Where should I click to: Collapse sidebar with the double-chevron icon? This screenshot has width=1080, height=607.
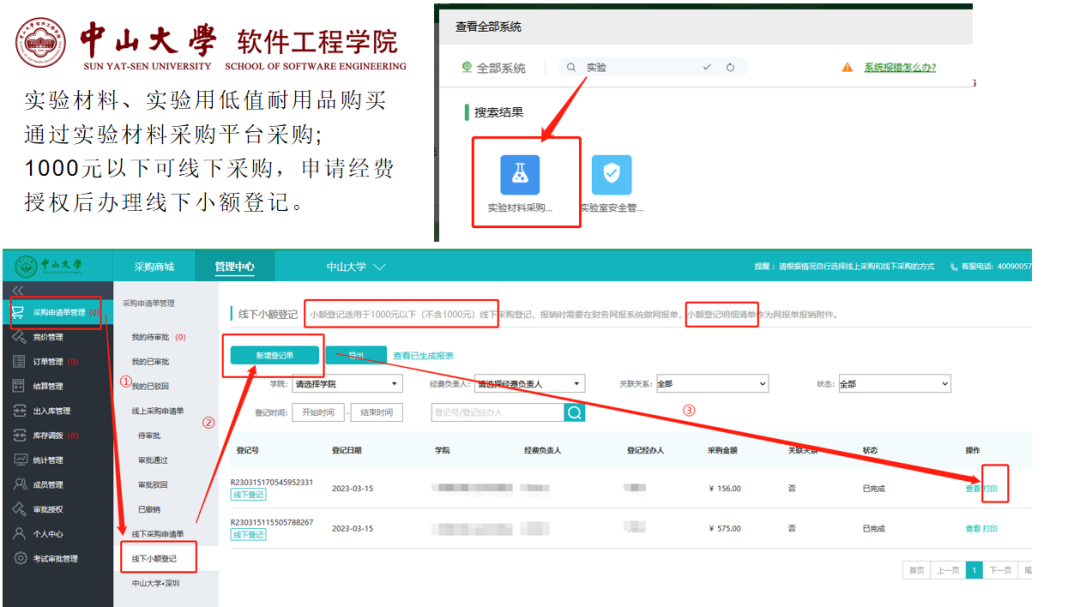click(x=18, y=290)
